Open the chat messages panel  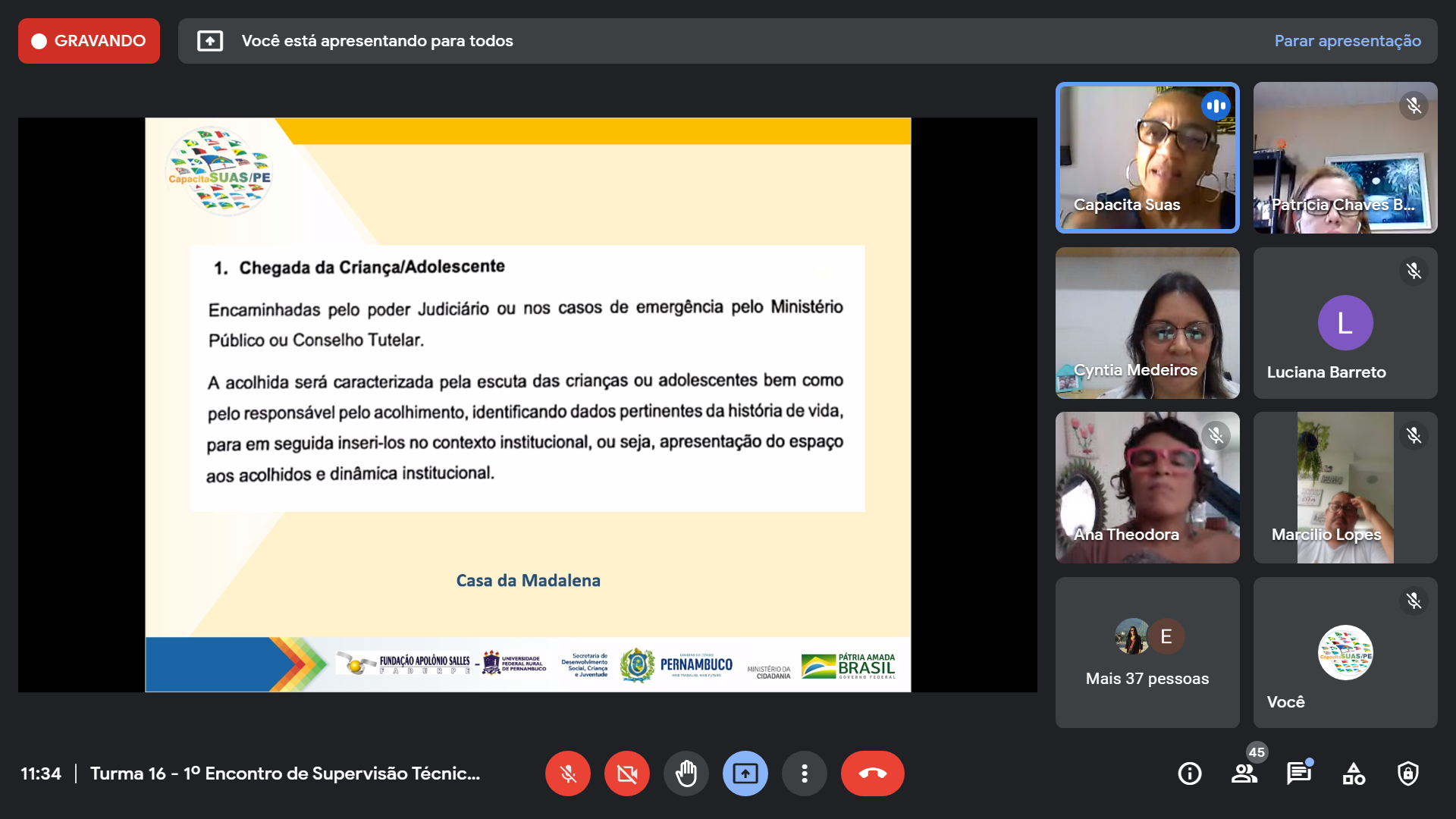click(x=1298, y=773)
